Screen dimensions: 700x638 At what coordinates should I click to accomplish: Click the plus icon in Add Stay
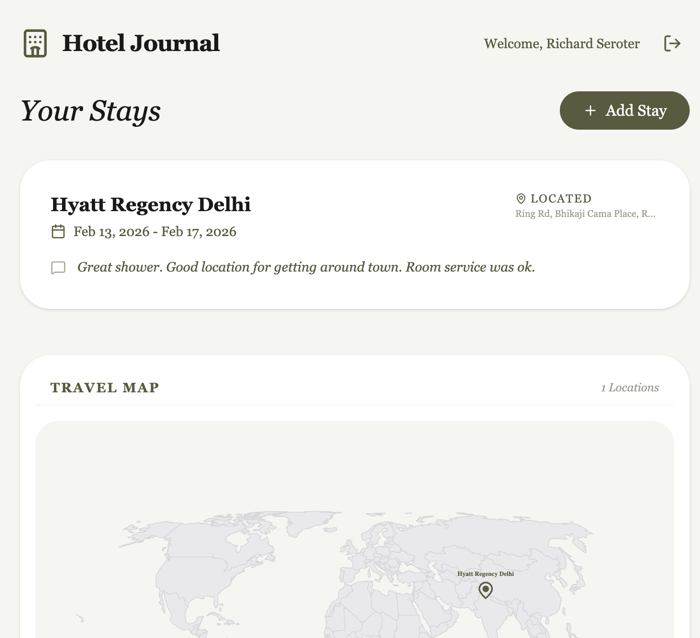coord(590,111)
